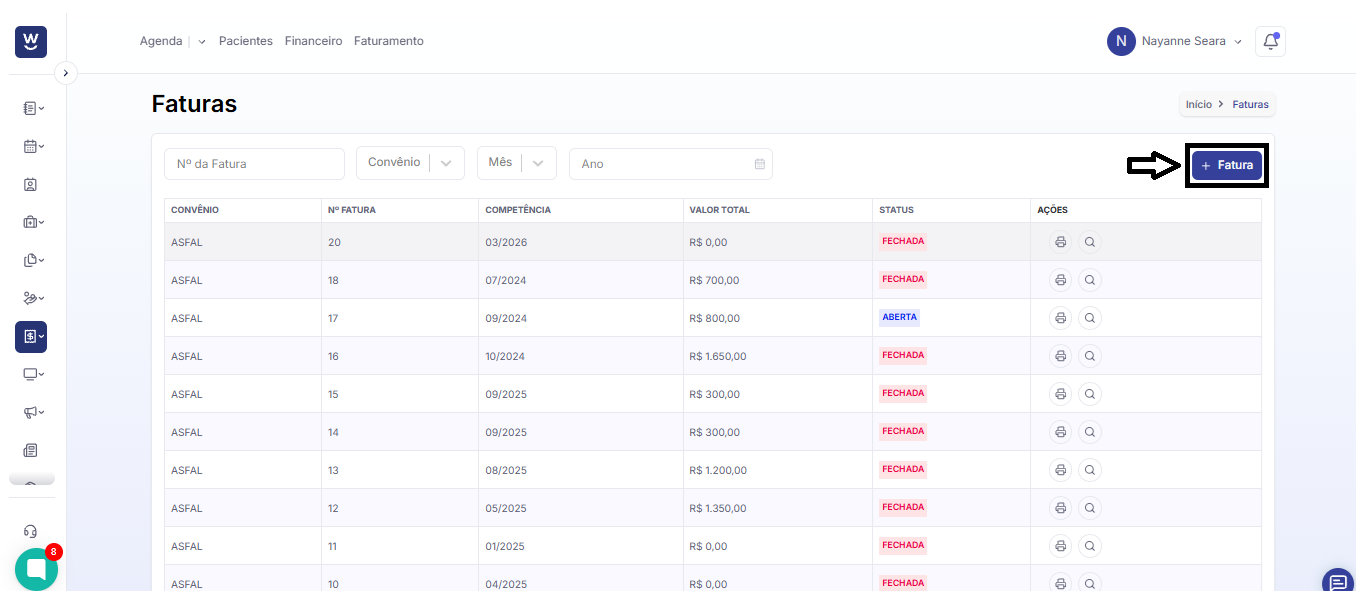Click the value R$ 1.350,00

click(718, 508)
